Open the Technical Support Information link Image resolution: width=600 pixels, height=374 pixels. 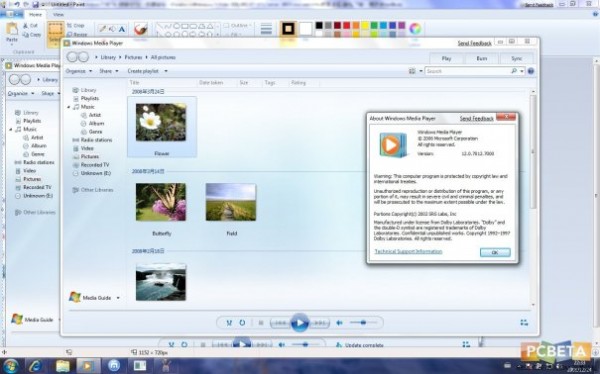[x=408, y=251]
